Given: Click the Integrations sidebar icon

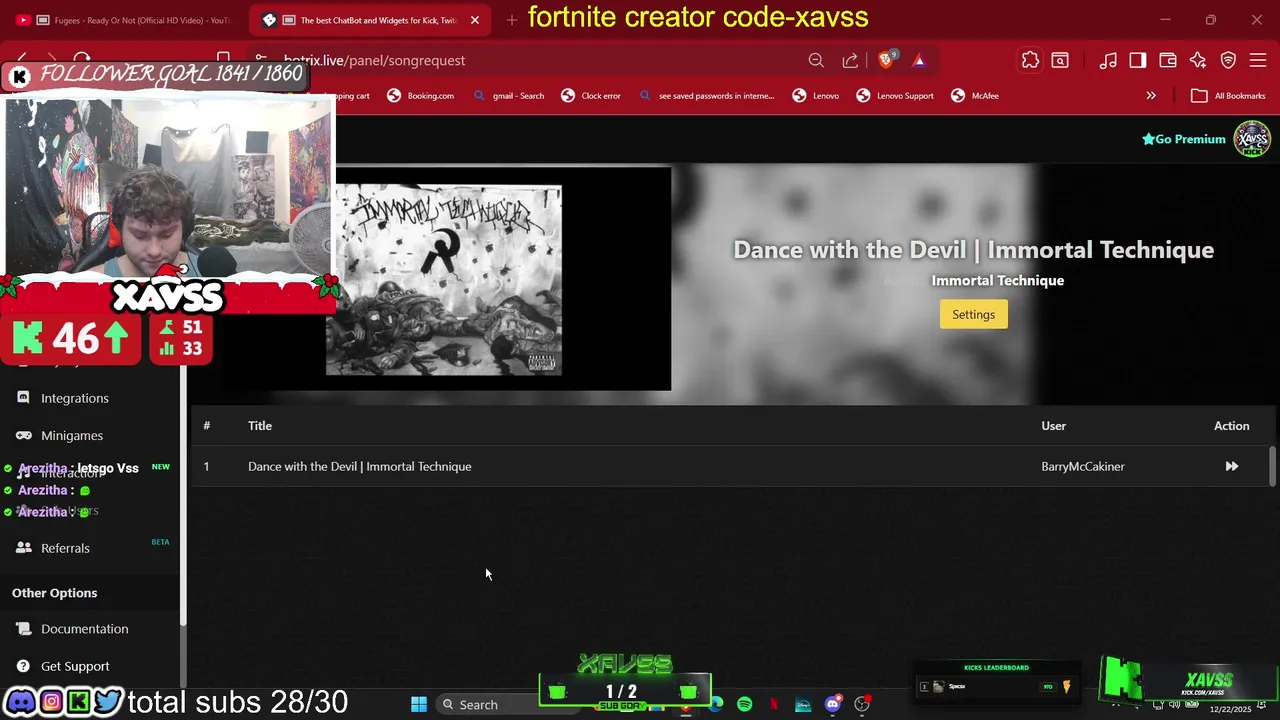Looking at the screenshot, I should tap(23, 397).
